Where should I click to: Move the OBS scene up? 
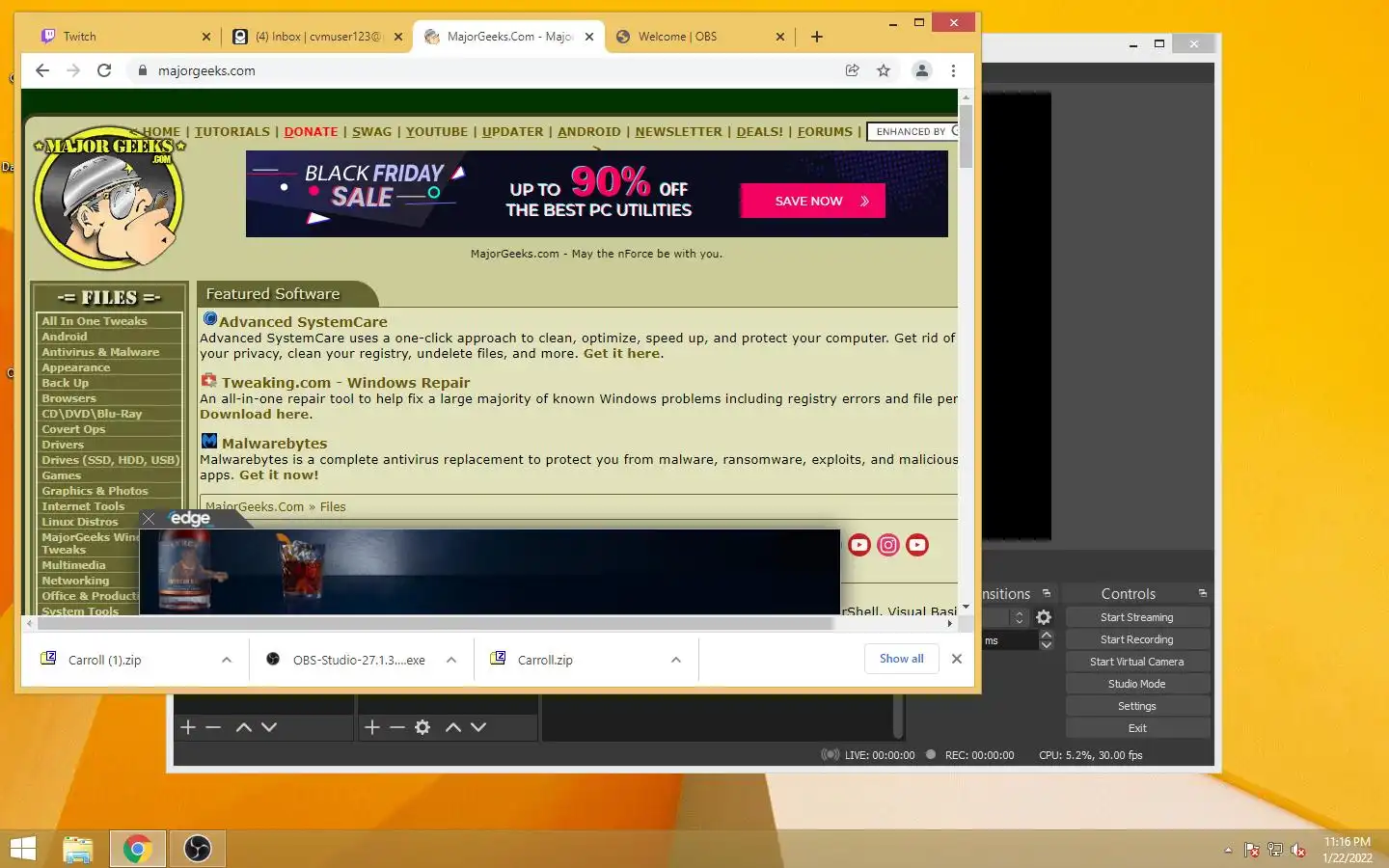[244, 727]
